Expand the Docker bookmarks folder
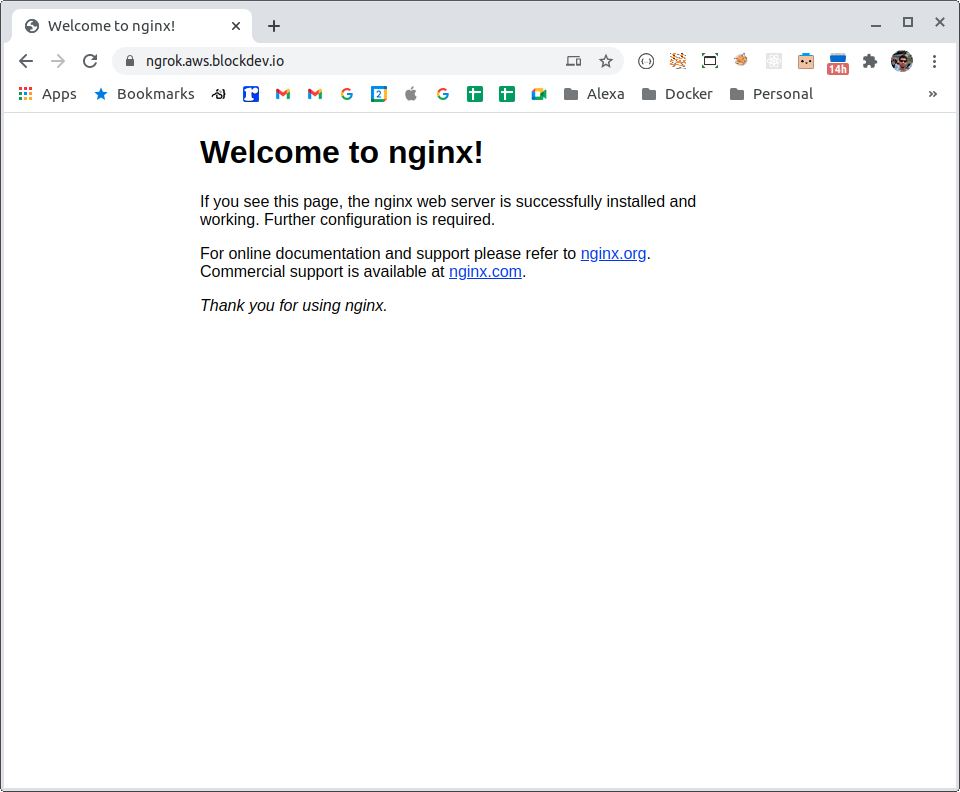The height and width of the screenshot is (792, 960). coord(677,94)
